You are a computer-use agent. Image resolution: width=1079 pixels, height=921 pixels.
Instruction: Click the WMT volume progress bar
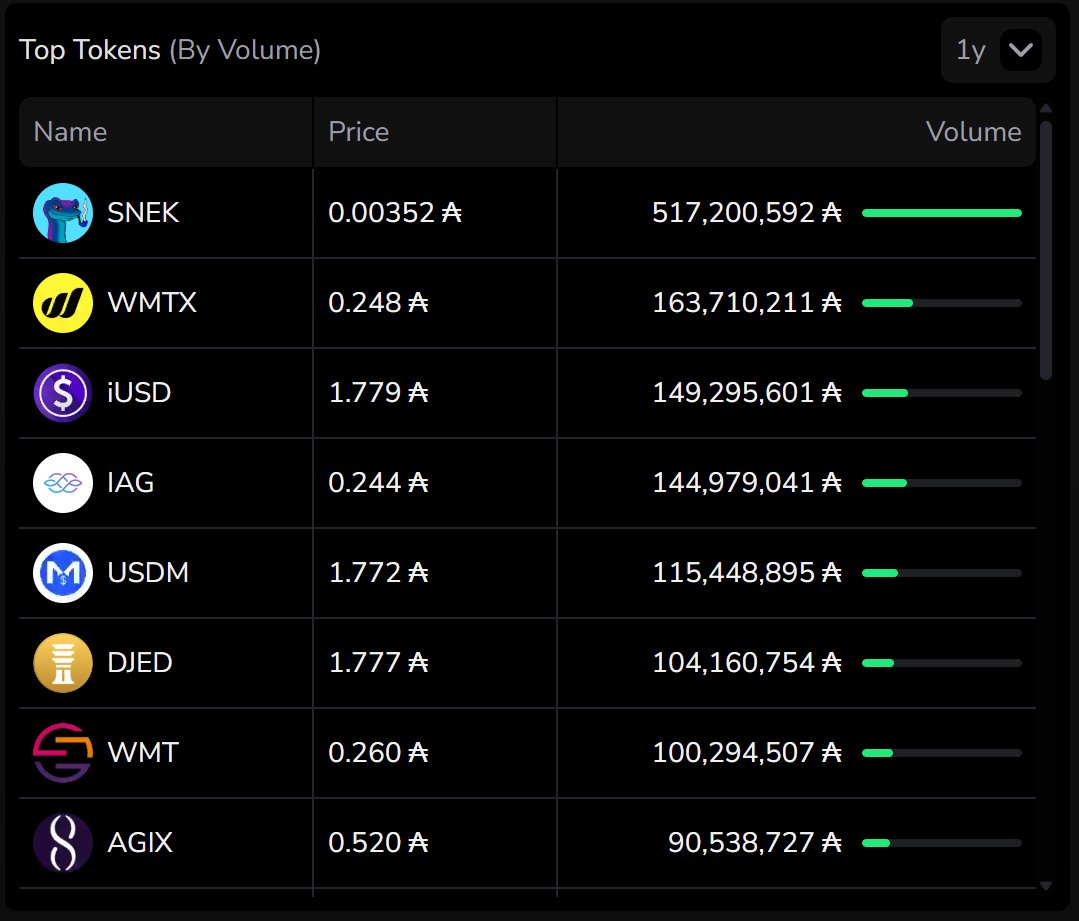(x=941, y=753)
